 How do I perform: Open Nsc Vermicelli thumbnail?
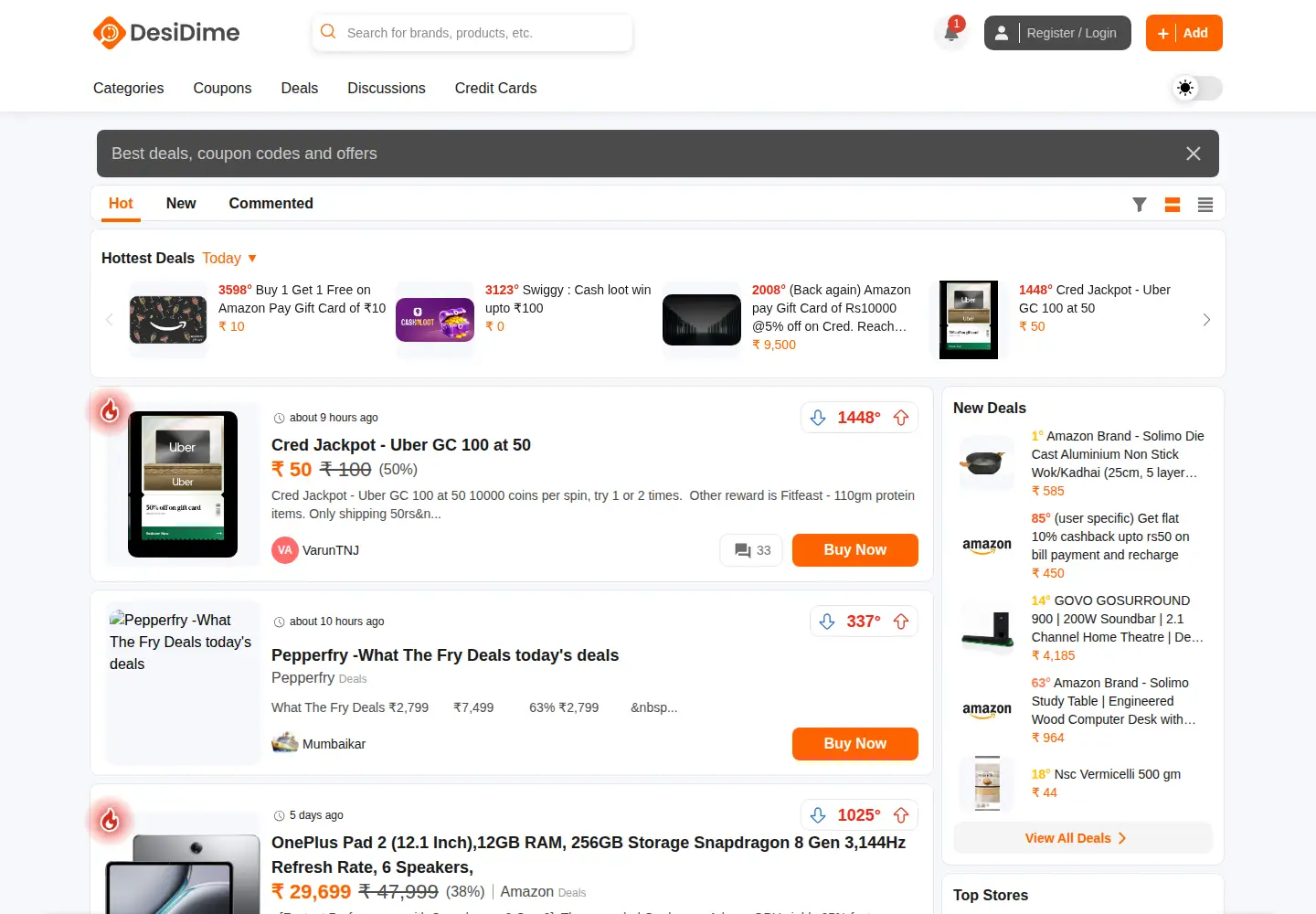point(987,783)
